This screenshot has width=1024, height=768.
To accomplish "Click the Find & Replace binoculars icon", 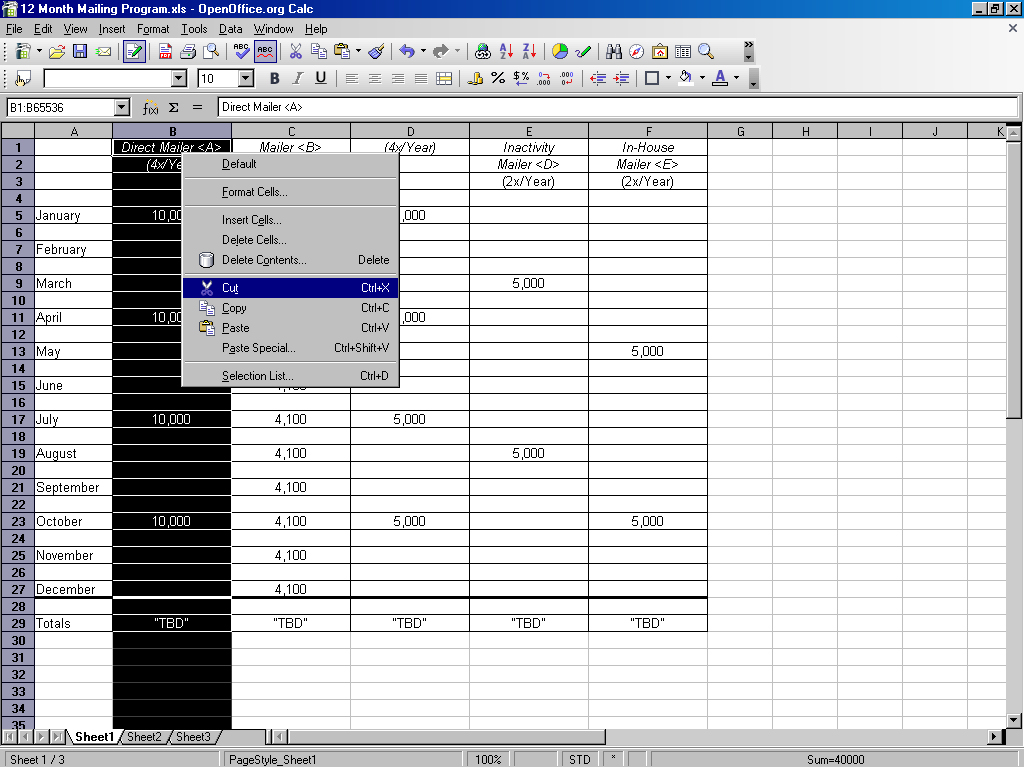I will 614,51.
